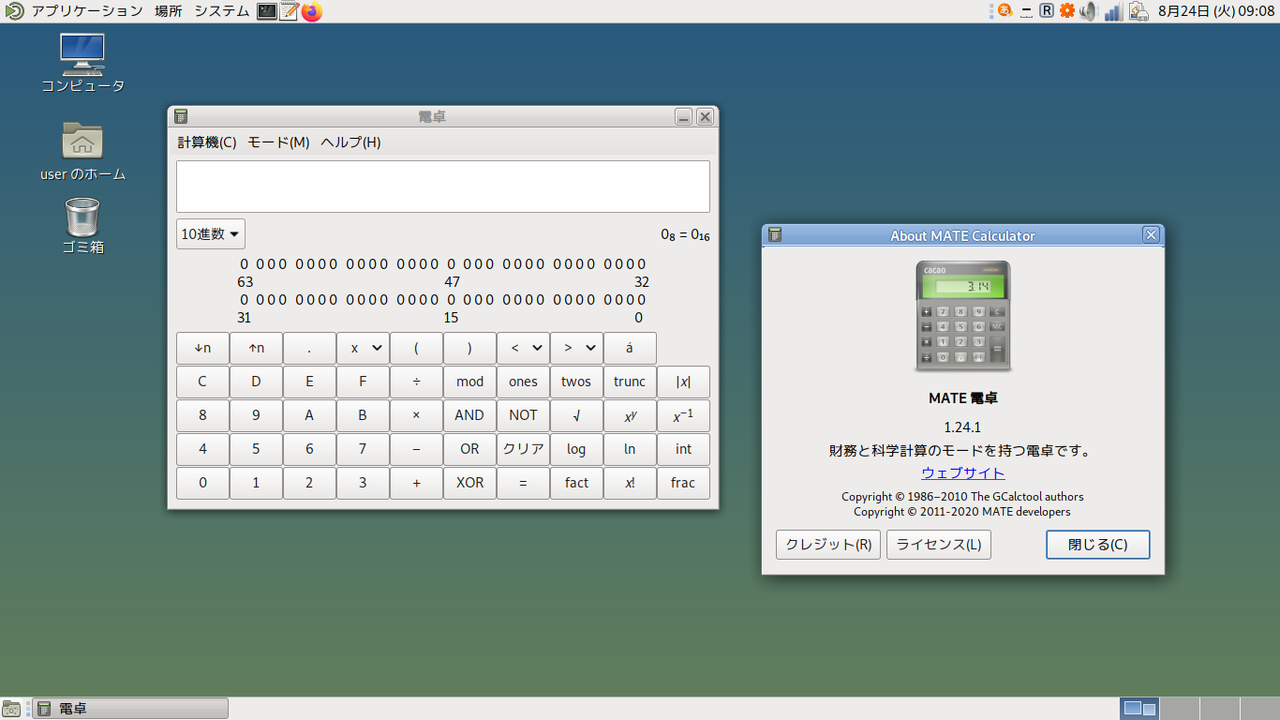Screen dimensions: 1280x720
Task: Expand the x variable dropdown button
Action: (x=362, y=348)
